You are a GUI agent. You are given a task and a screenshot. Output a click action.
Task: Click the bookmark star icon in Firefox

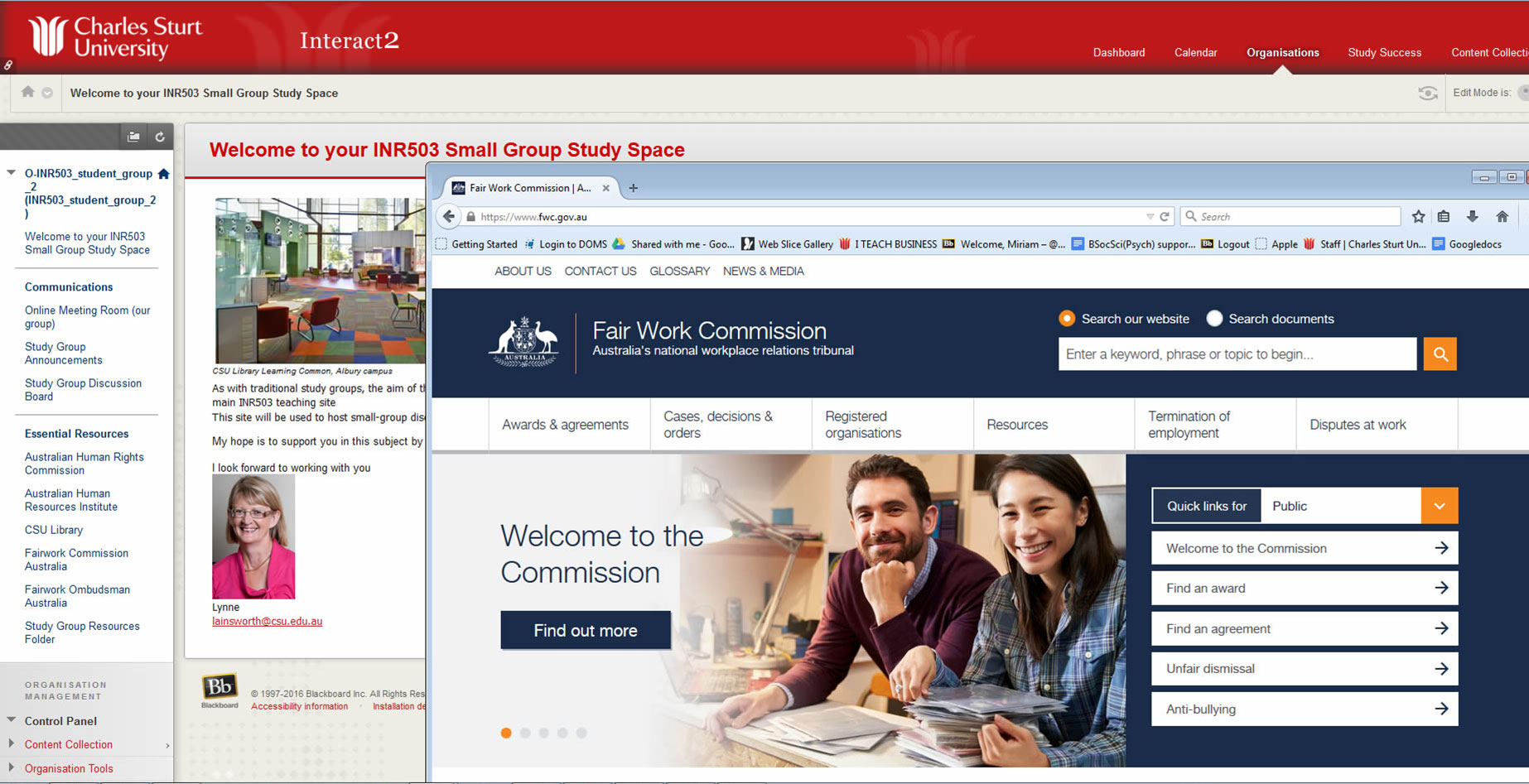[x=1418, y=216]
